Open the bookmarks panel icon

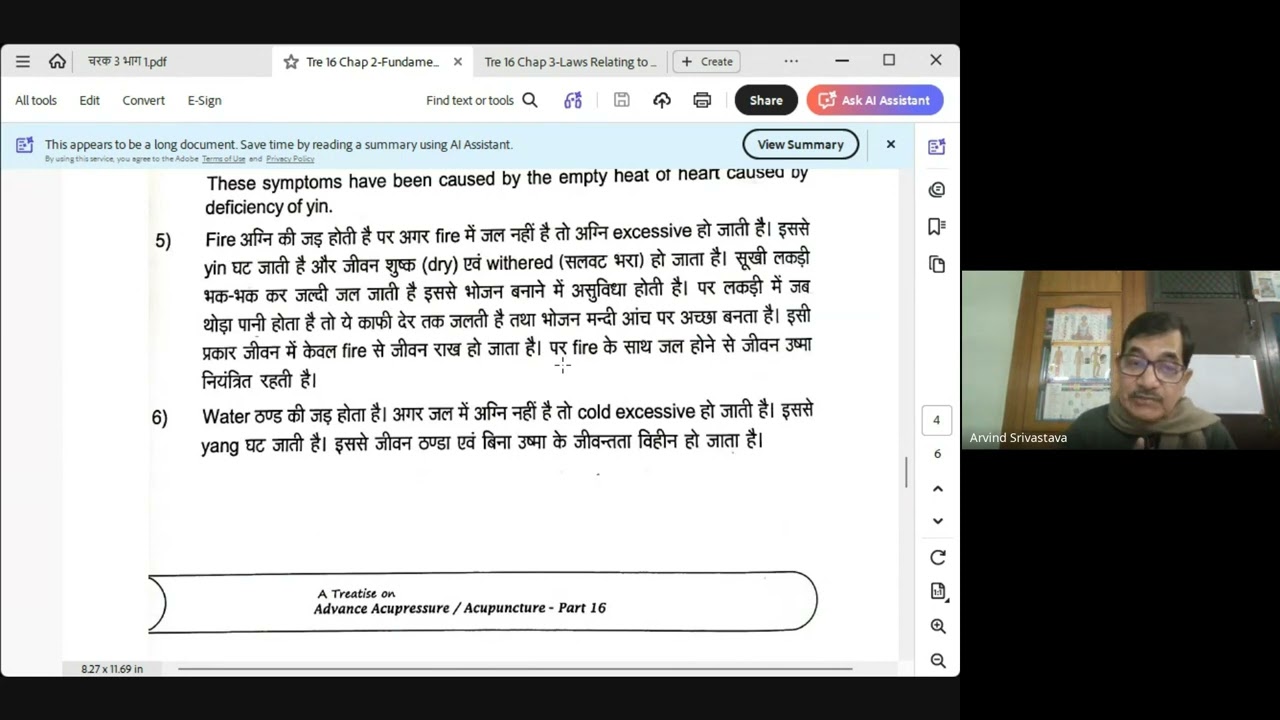point(937,227)
